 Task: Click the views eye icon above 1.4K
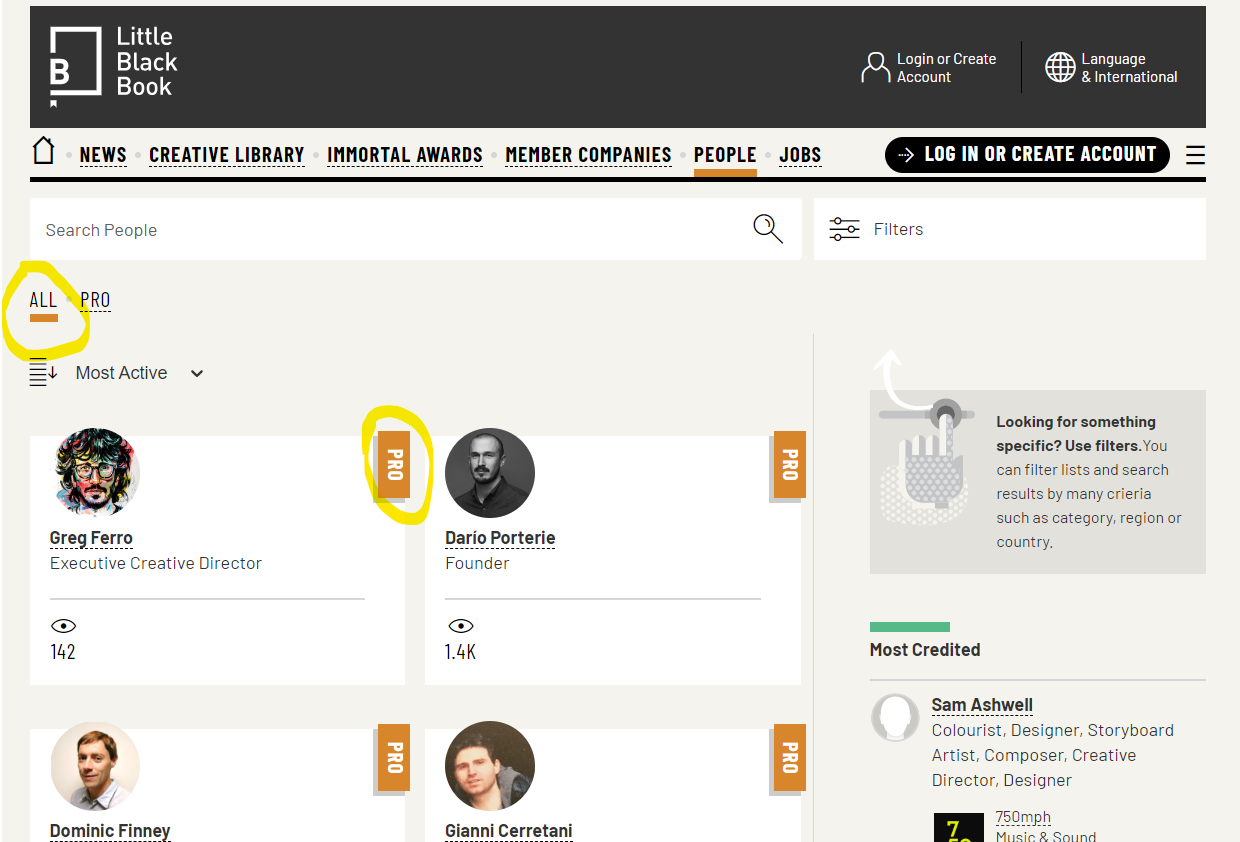pyautogui.click(x=460, y=626)
